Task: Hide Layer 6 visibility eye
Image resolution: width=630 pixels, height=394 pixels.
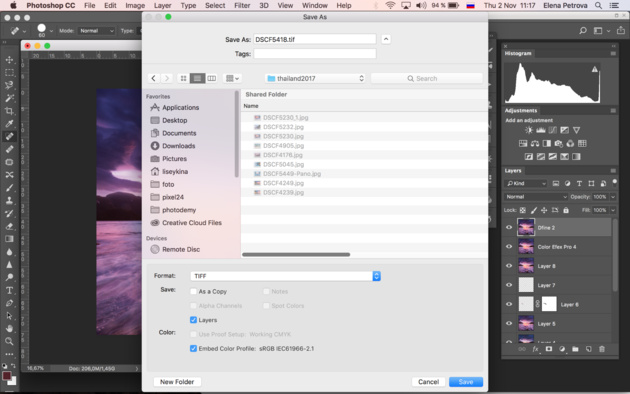Action: (x=509, y=304)
